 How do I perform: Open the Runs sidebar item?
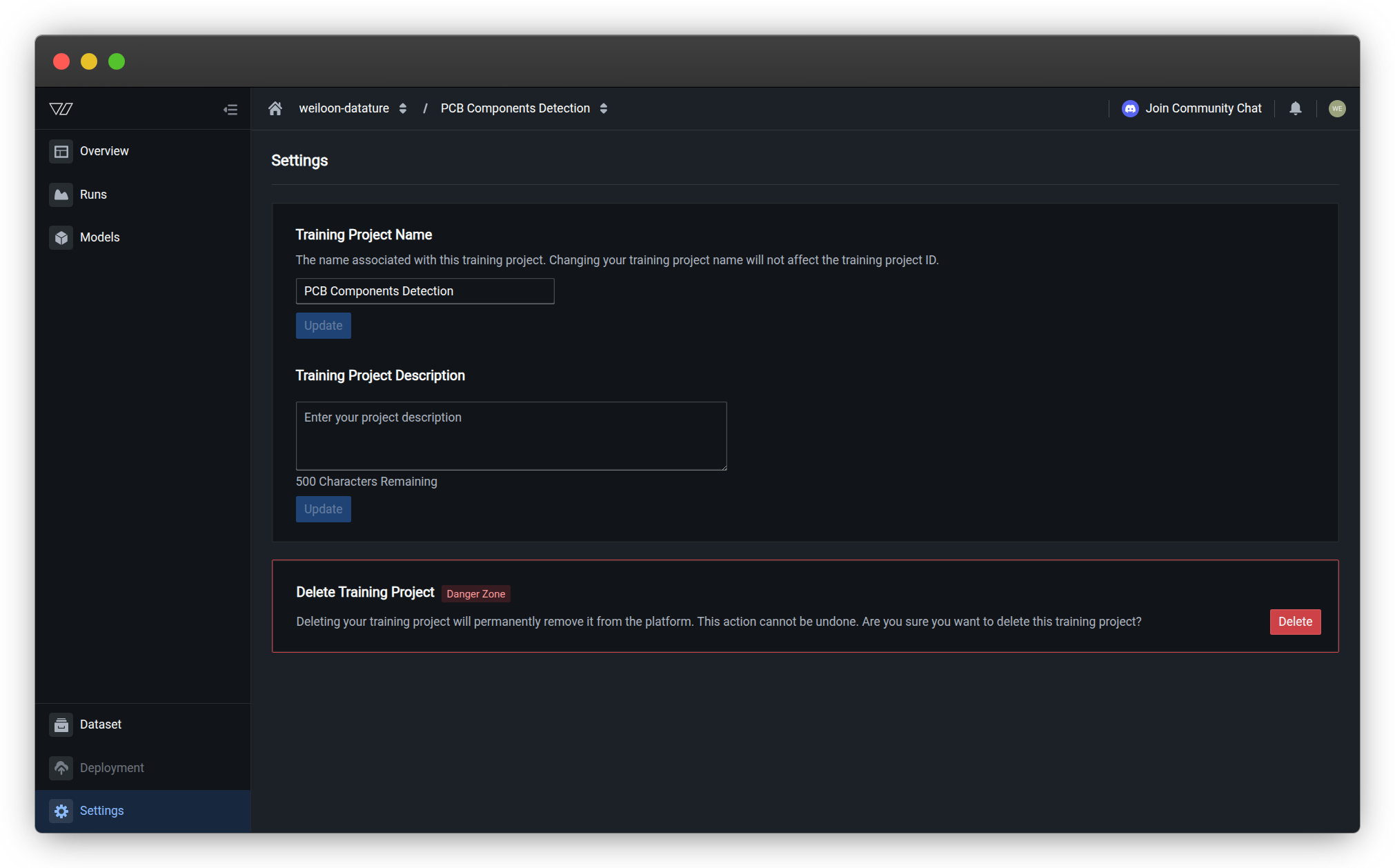93,195
